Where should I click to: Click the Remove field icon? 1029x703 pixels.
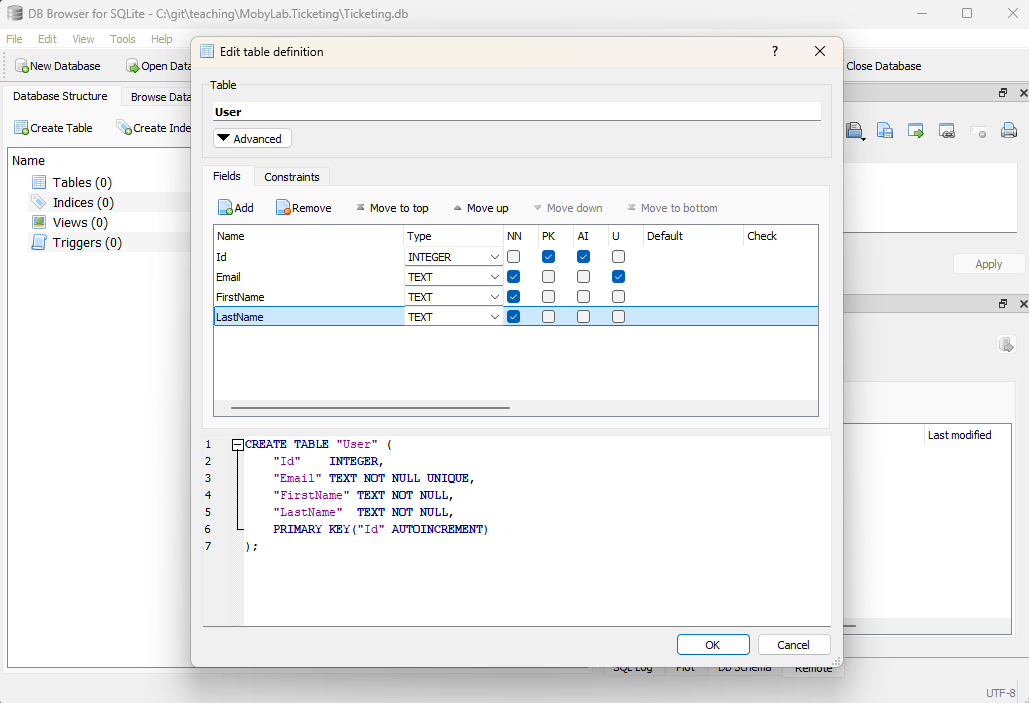click(284, 208)
